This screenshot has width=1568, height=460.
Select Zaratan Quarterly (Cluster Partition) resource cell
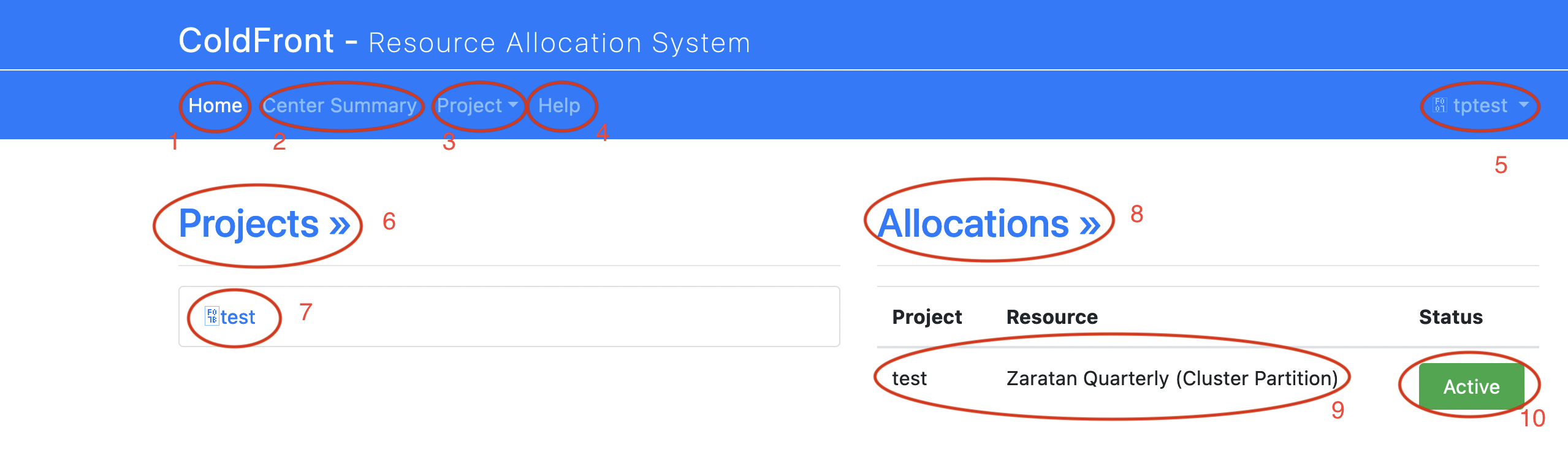[1172, 378]
